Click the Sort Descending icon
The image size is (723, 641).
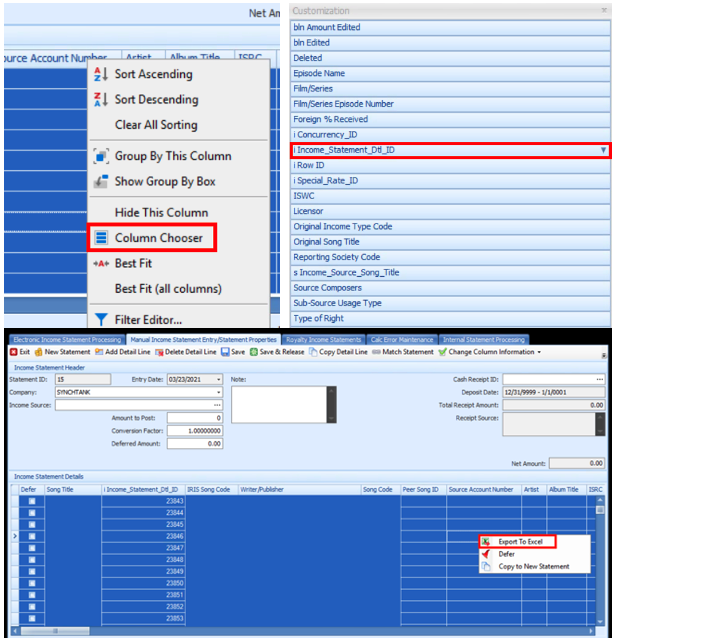click(99, 100)
